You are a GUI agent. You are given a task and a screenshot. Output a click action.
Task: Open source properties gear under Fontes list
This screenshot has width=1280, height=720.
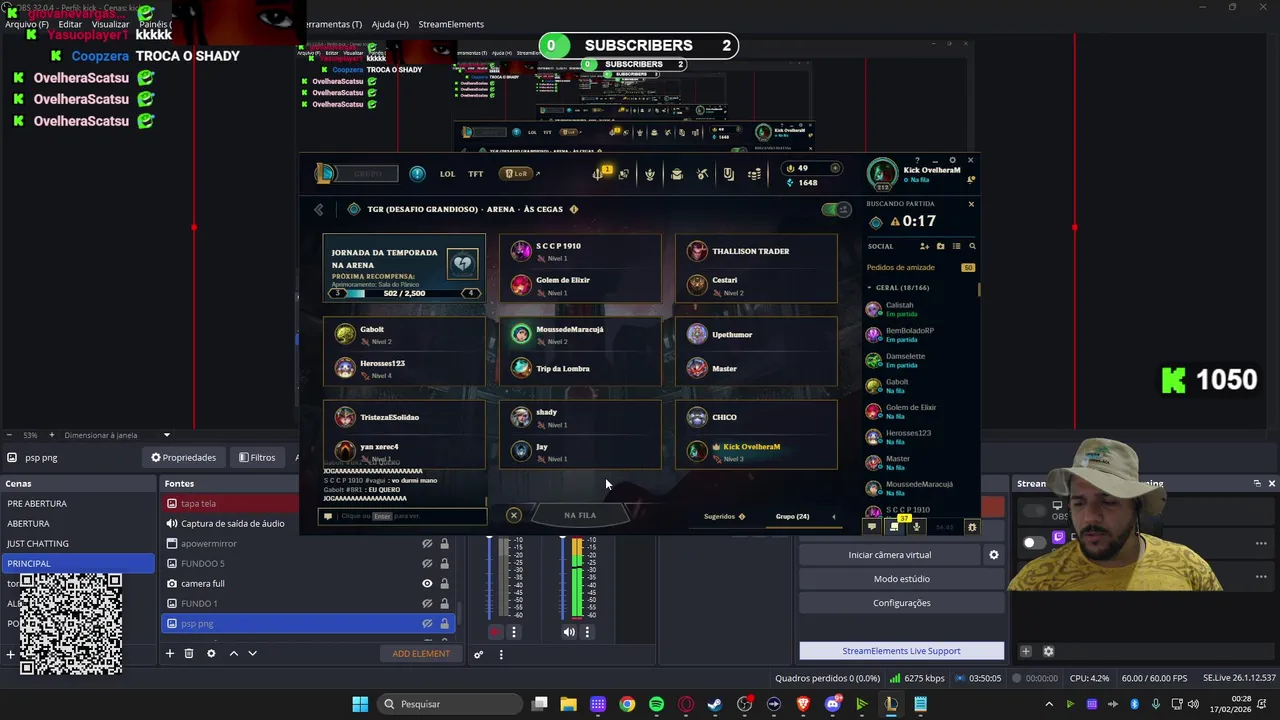coord(211,654)
